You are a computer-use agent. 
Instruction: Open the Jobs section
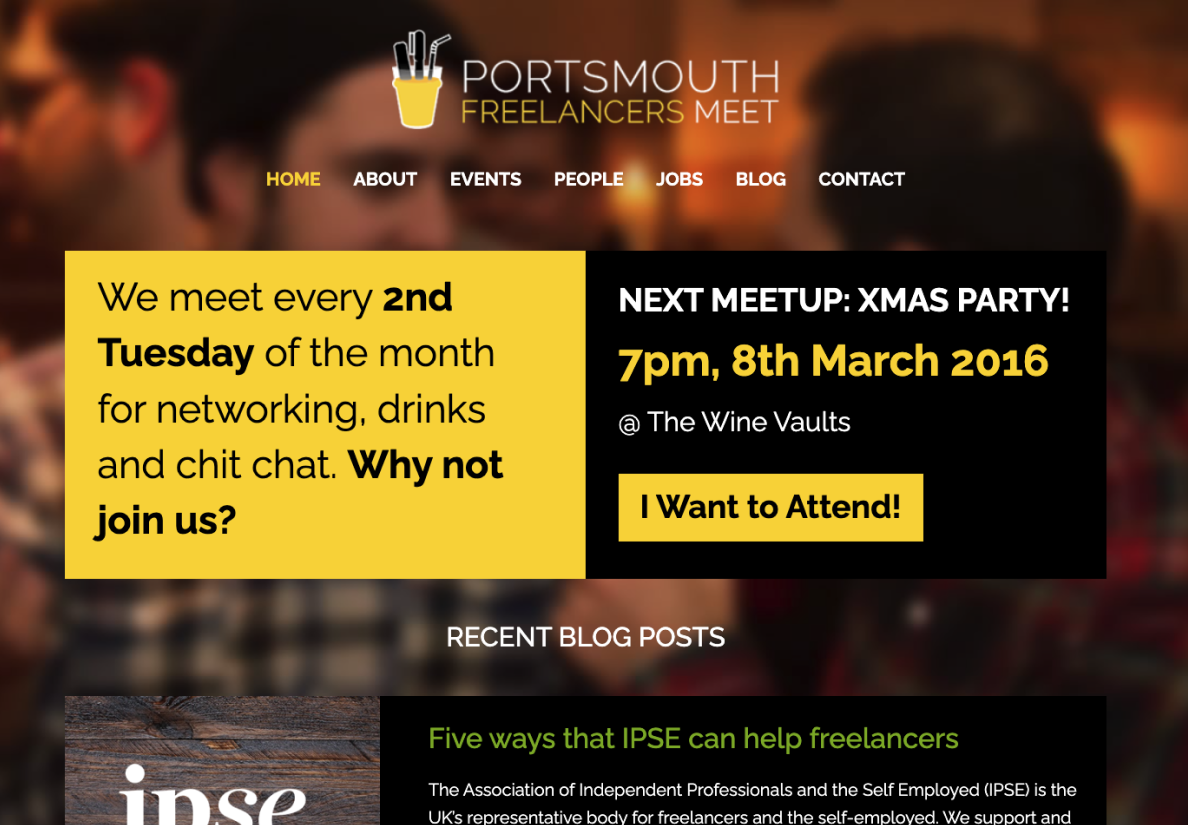point(679,179)
